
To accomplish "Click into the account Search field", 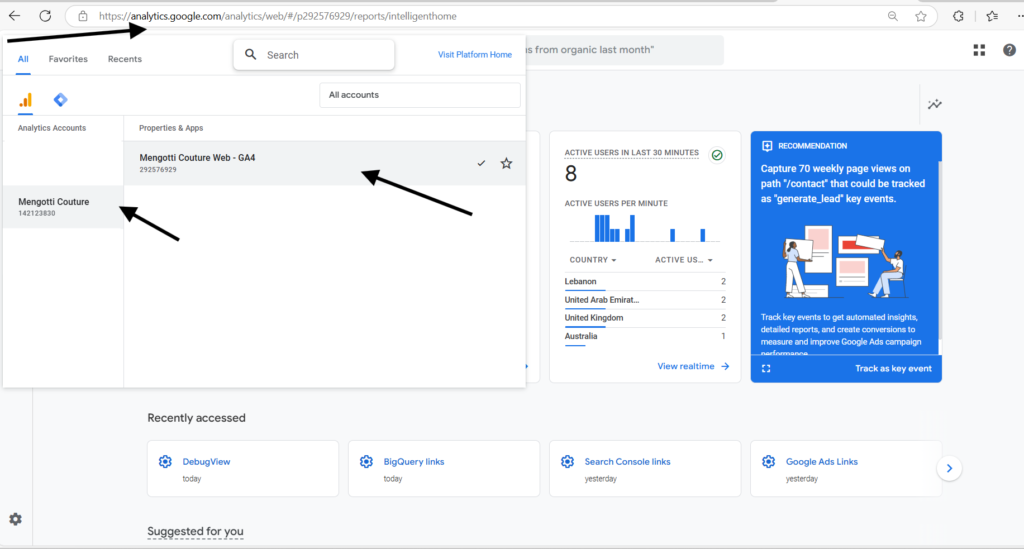I will point(314,55).
